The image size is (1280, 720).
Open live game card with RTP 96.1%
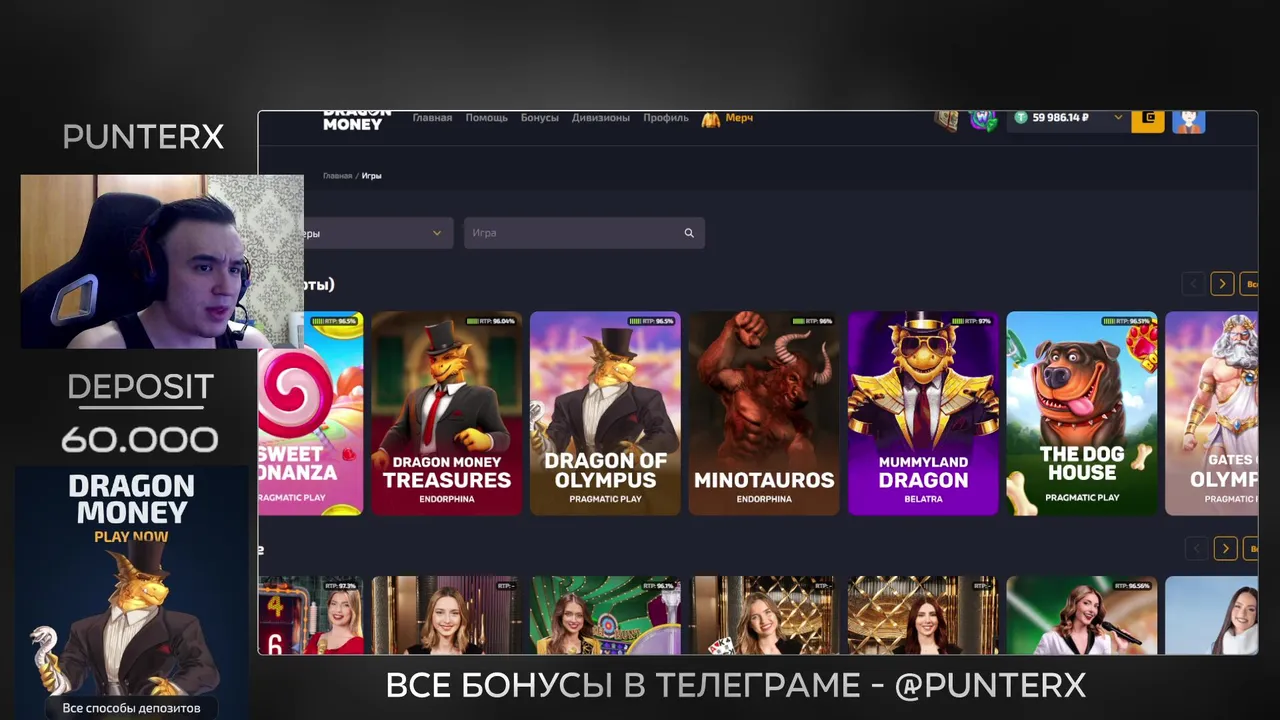pos(605,615)
